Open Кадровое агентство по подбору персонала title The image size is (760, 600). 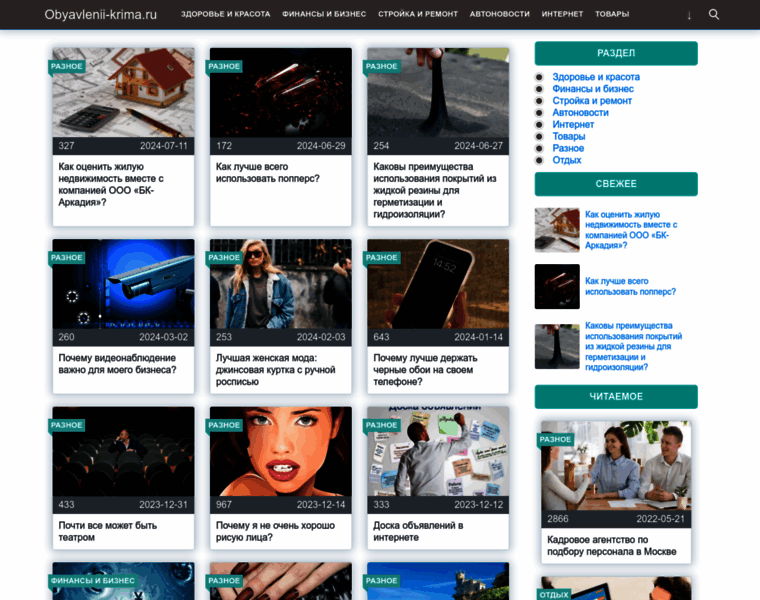[612, 546]
